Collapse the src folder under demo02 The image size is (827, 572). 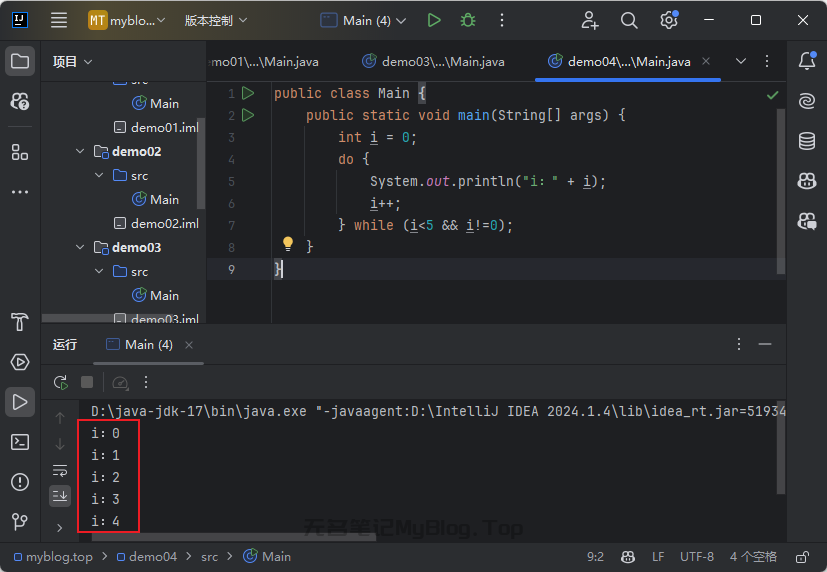pos(99,175)
